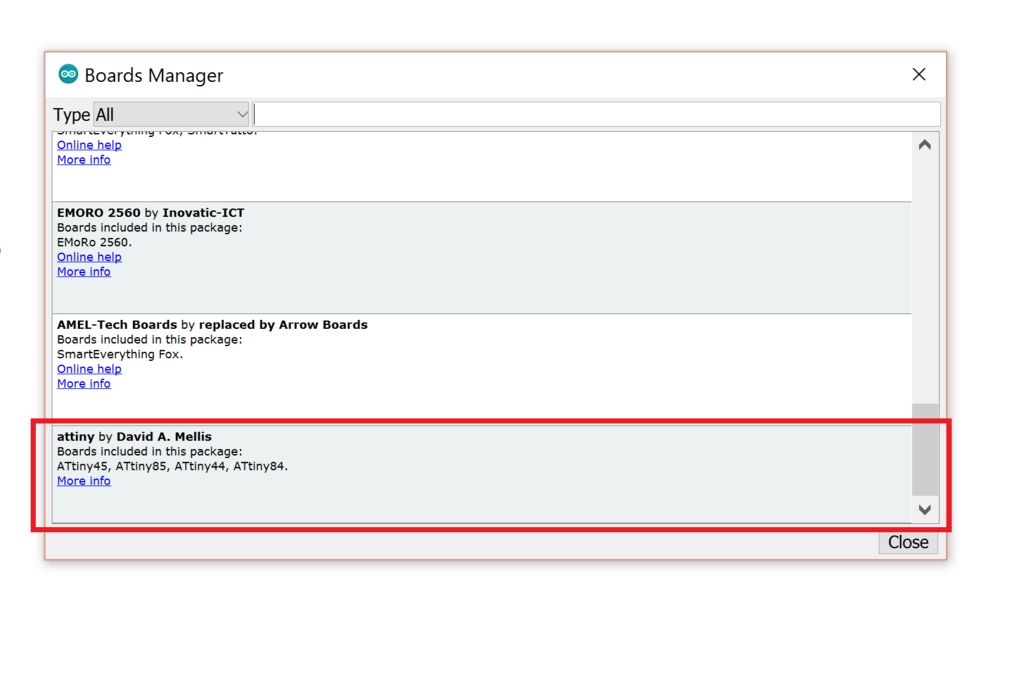The height and width of the screenshot is (673, 1024).
Task: Click the 'Type' label beside the dropdown
Action: click(x=71, y=115)
